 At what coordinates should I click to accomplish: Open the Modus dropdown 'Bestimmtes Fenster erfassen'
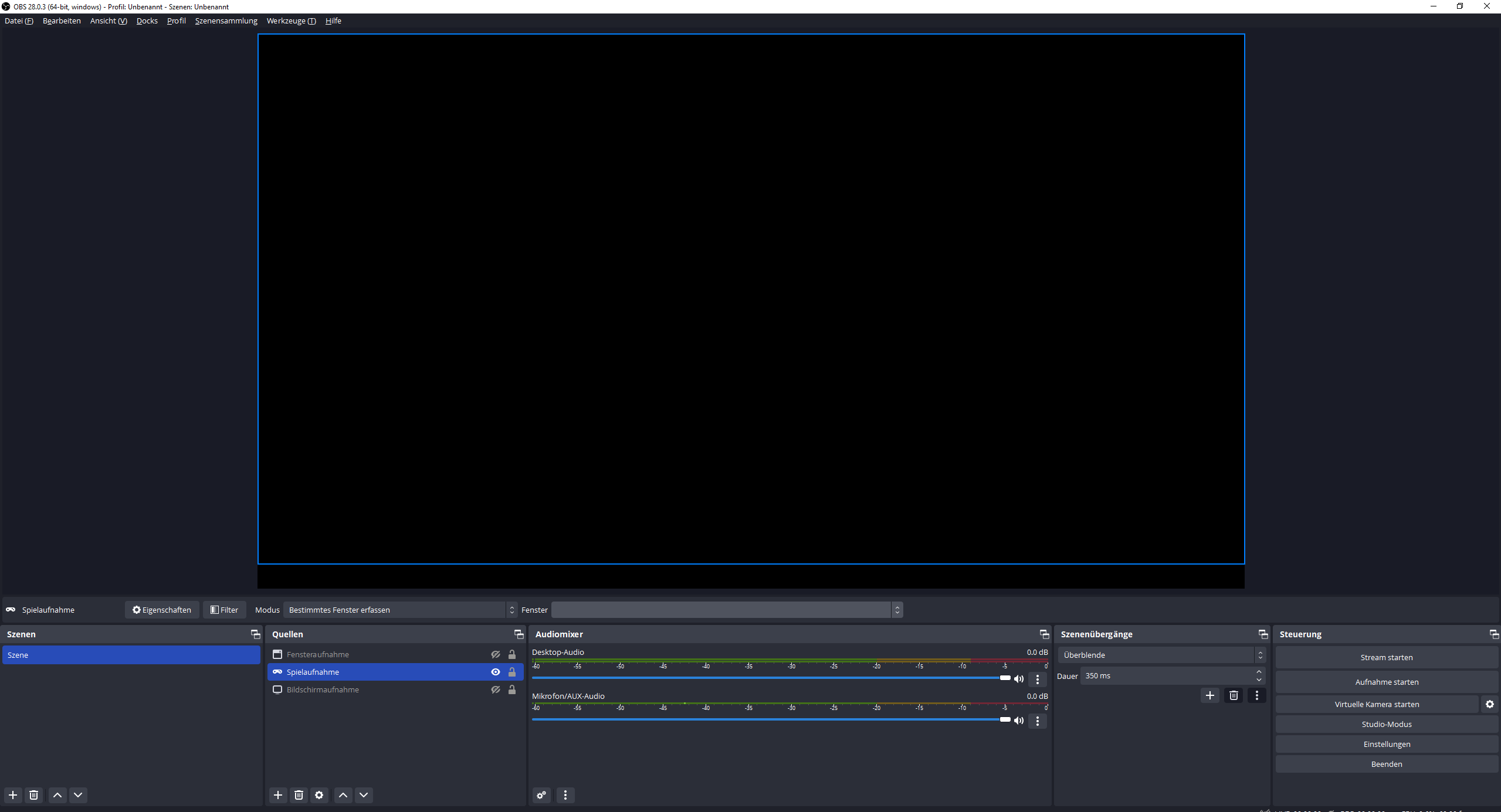(x=400, y=610)
